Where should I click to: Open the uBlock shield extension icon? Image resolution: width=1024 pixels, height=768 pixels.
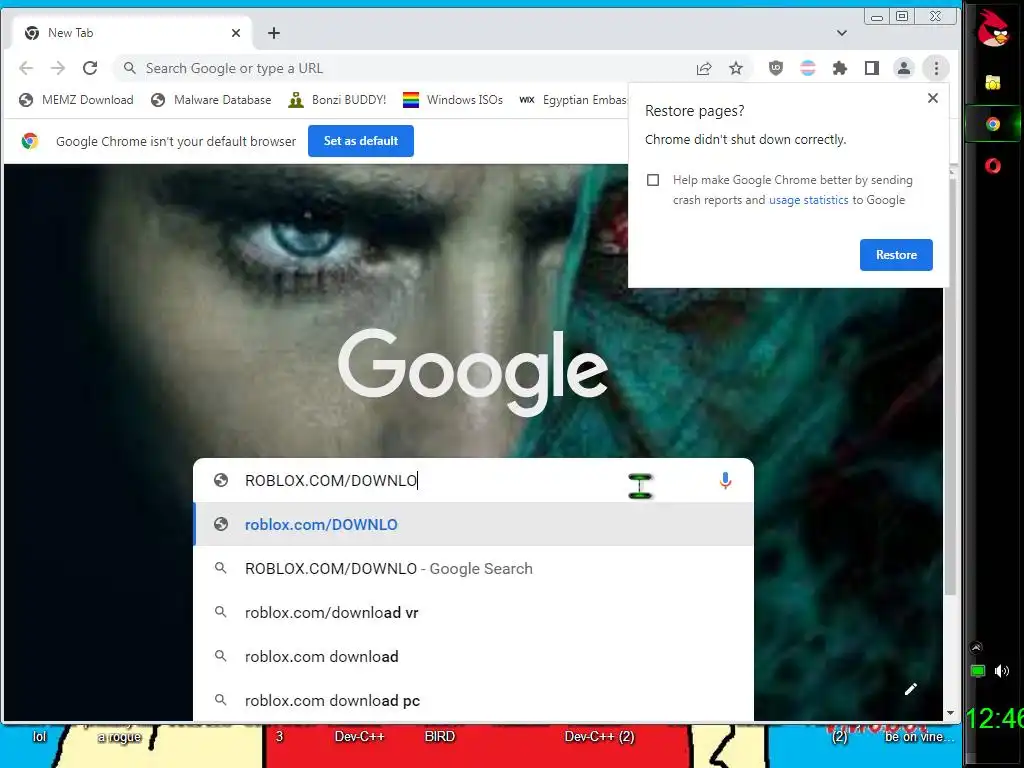tap(775, 68)
